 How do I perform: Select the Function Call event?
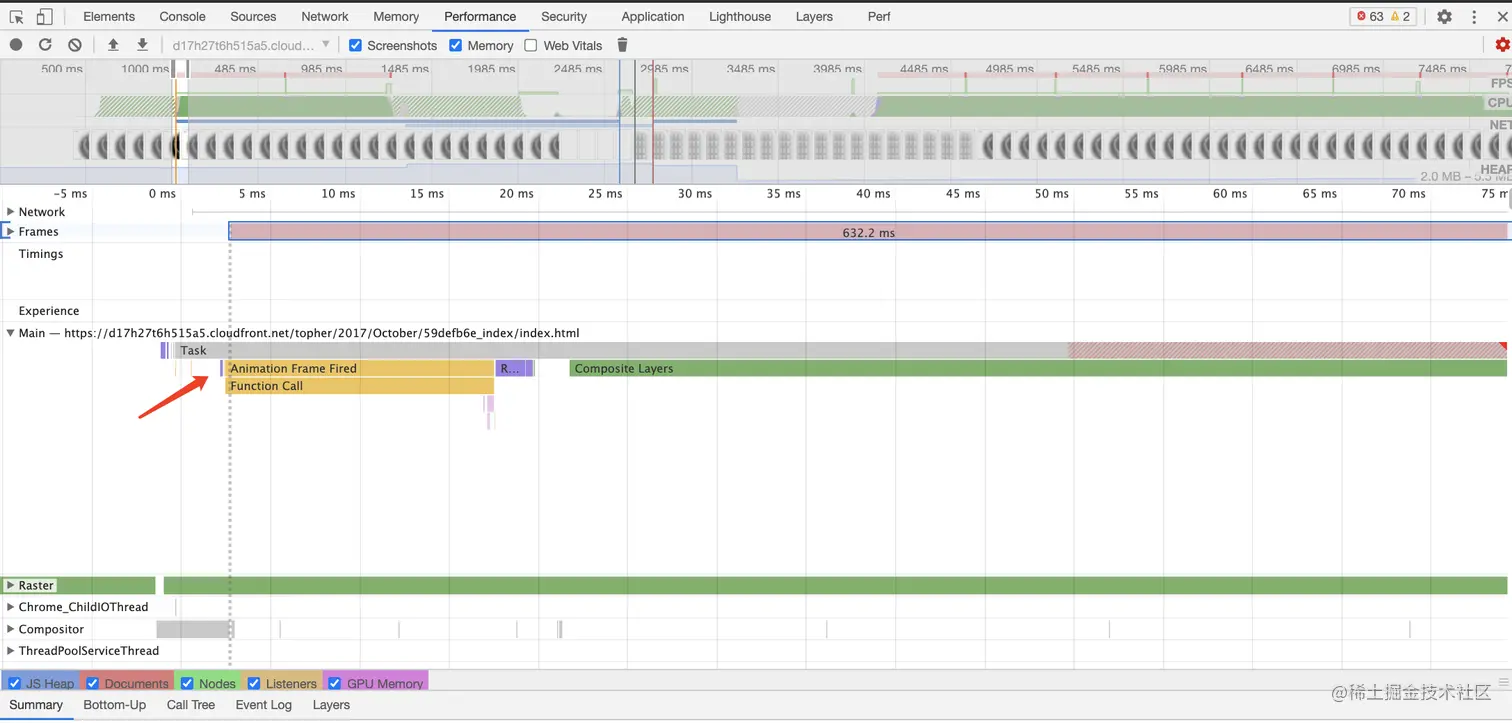tap(360, 386)
